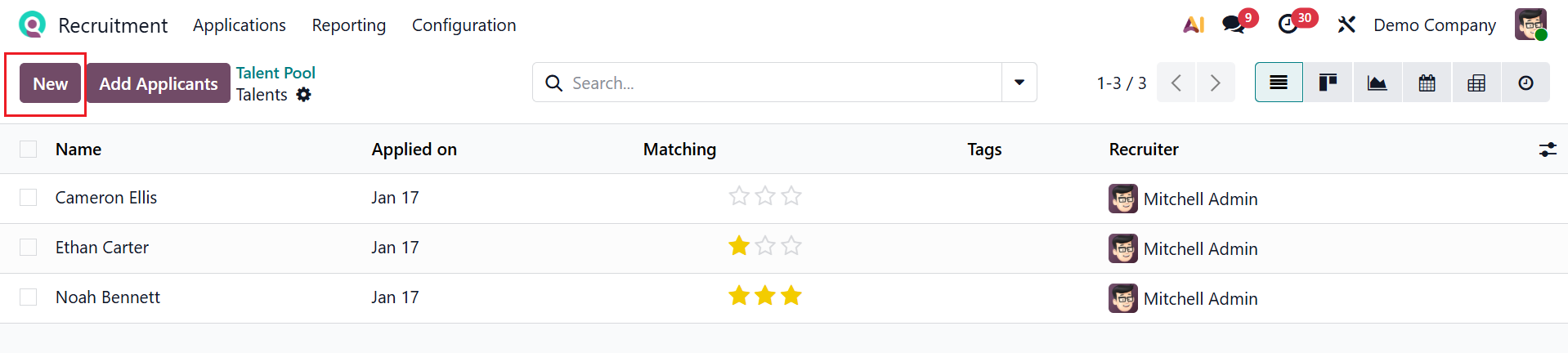Expand the search options dropdown arrow
This screenshot has height=353, width=1568.
[x=1019, y=83]
